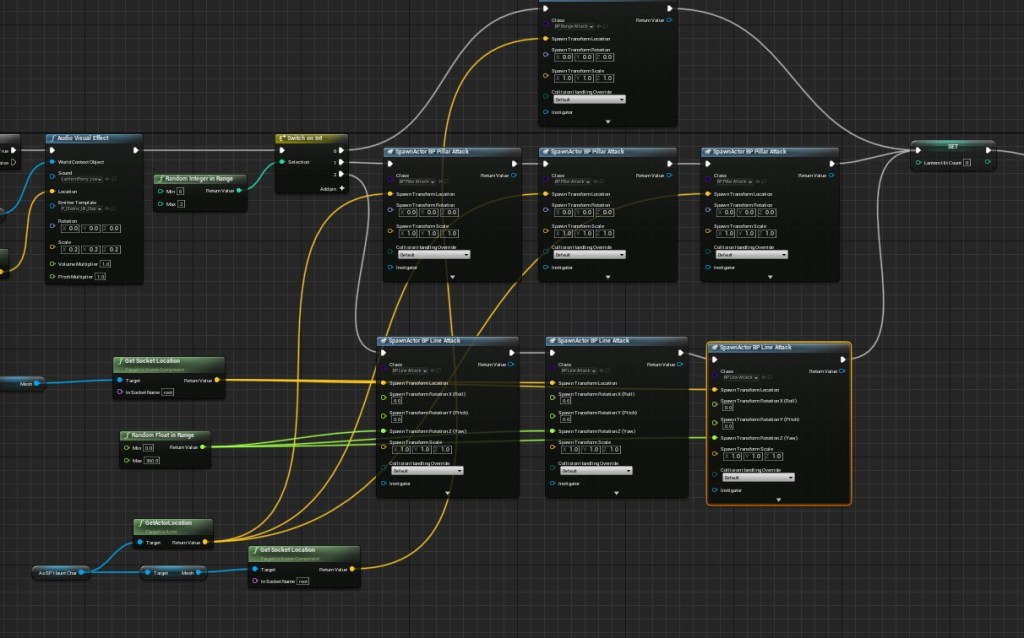Click the Audio Visual Effect node title
The height and width of the screenshot is (638, 1024).
click(x=83, y=138)
